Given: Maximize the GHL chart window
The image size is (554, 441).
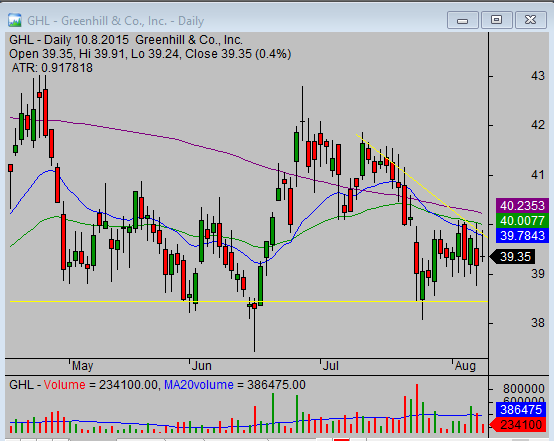Looking at the screenshot, I should point(496,20).
